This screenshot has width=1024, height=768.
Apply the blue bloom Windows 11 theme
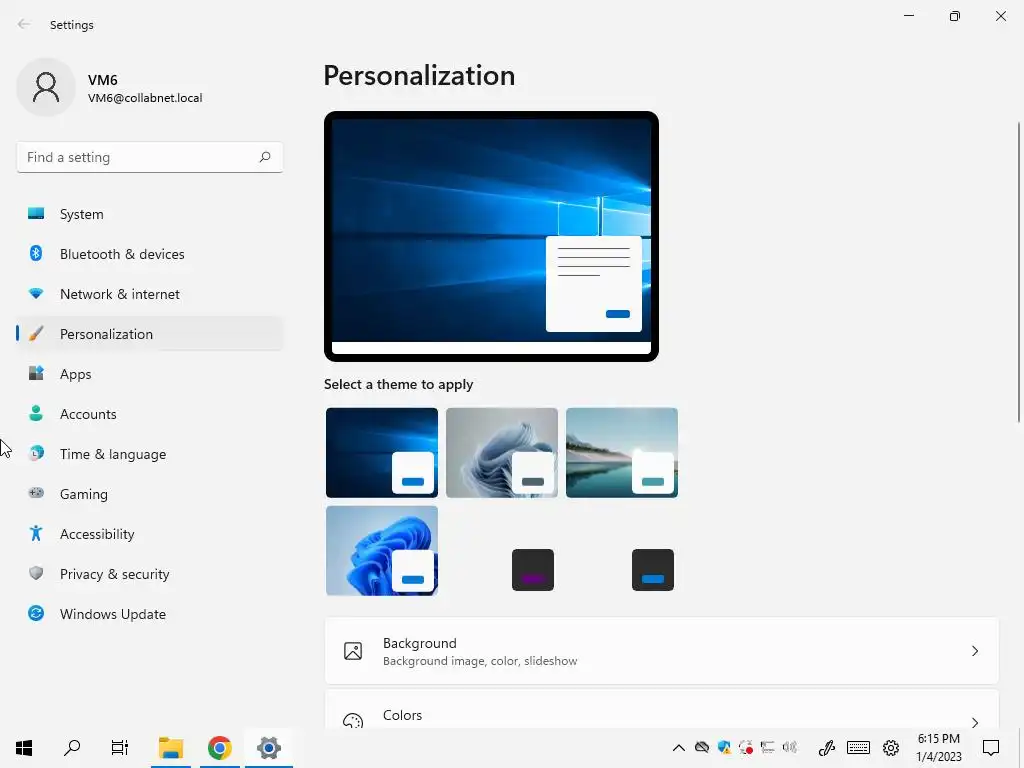click(382, 551)
